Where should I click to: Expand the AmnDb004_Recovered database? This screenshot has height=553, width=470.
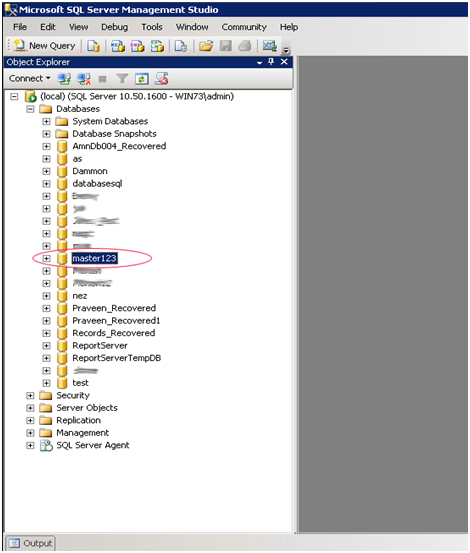click(x=46, y=146)
